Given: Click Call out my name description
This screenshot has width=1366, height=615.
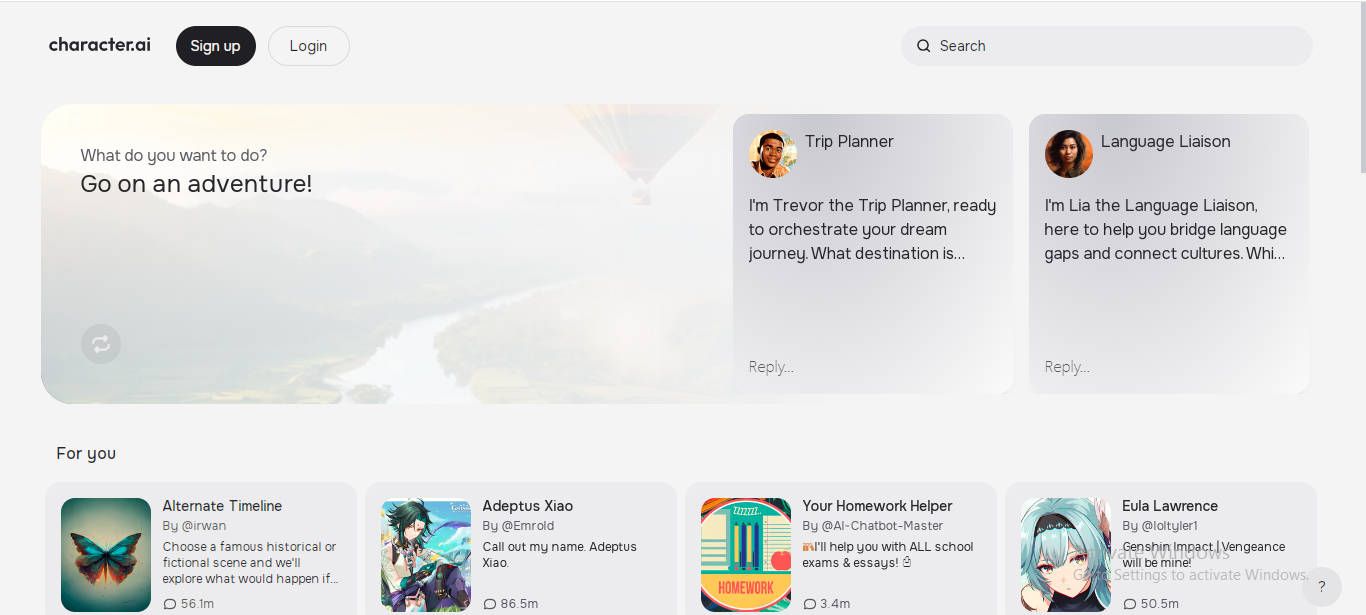Looking at the screenshot, I should pyautogui.click(x=559, y=555).
